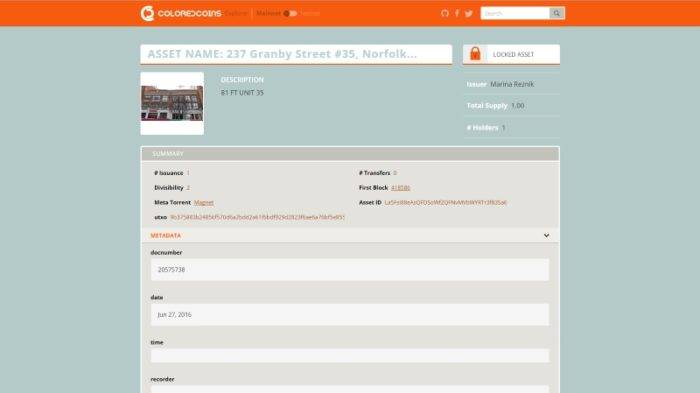700x393 pixels.
Task: Collapse the Metadata section chevron
Action: [x=546, y=235]
